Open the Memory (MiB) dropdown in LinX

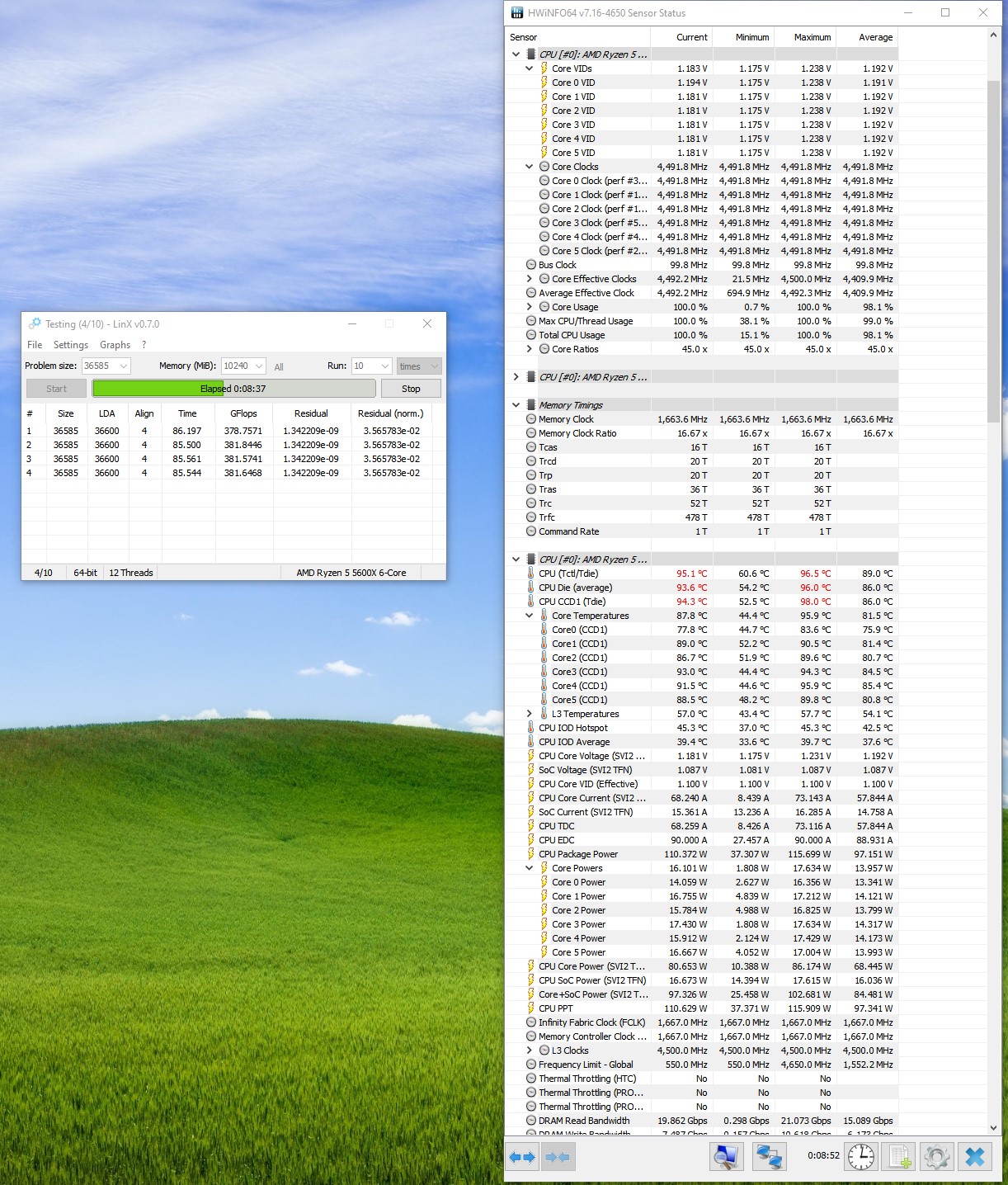tap(259, 366)
